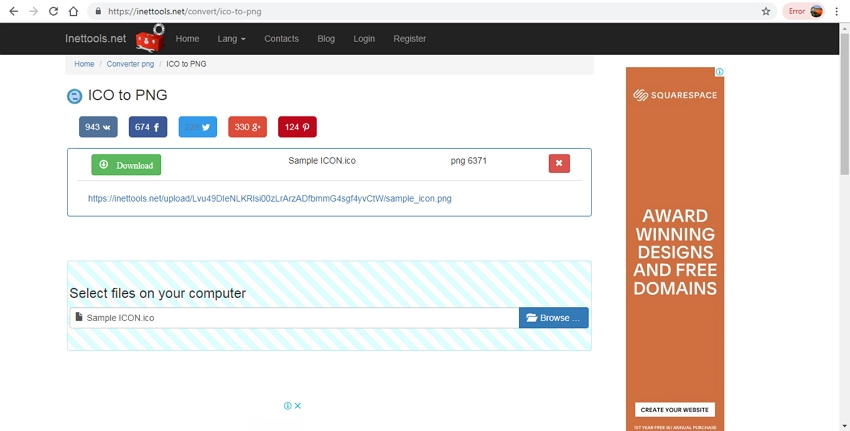
Task: Download the converted PNG file
Action: coord(126,165)
